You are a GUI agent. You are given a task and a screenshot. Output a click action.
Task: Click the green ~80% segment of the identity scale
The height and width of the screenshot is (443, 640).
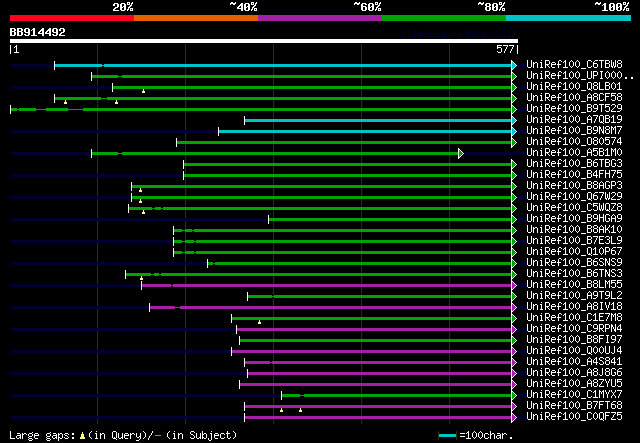pos(444,18)
